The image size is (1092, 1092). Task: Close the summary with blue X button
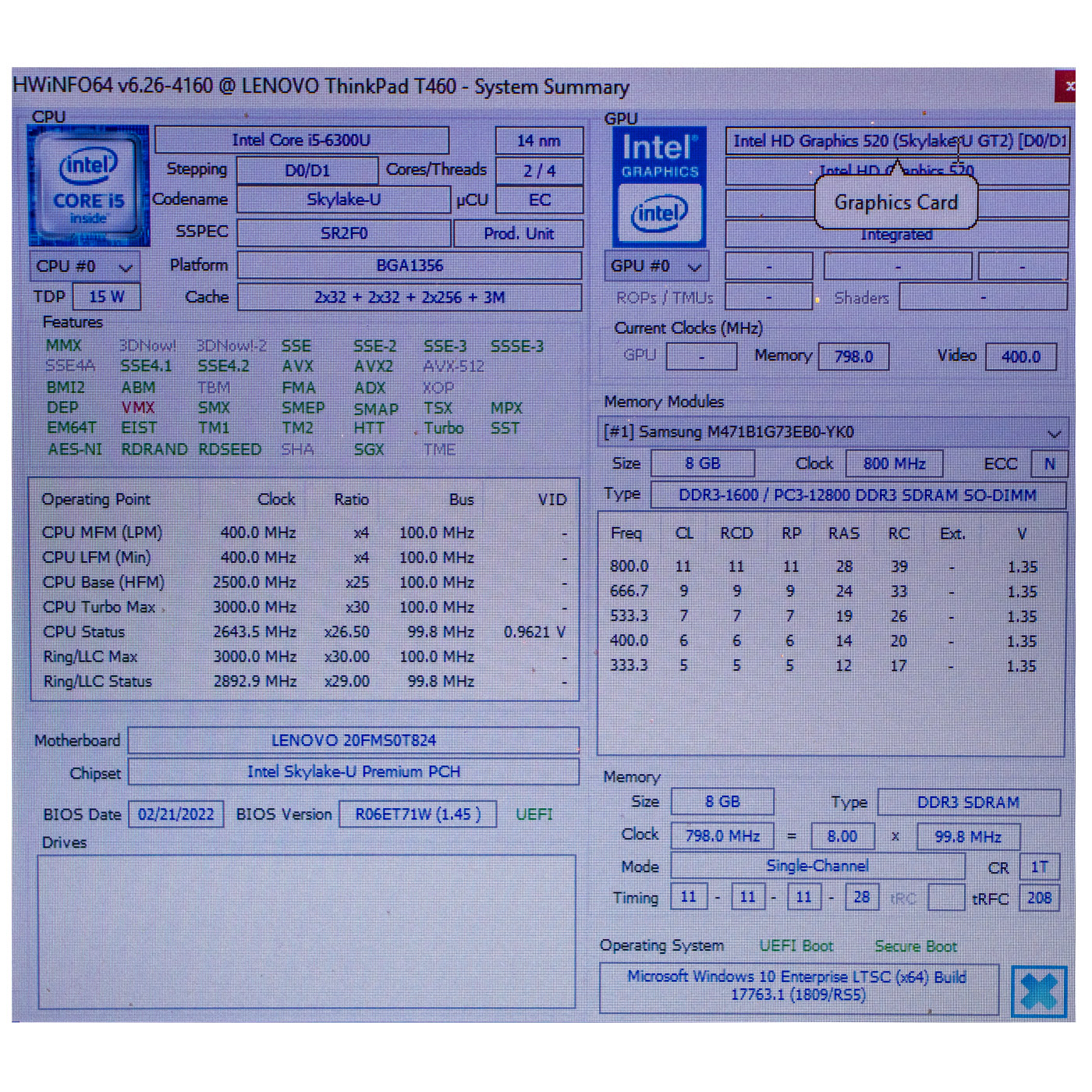pyautogui.click(x=1039, y=991)
